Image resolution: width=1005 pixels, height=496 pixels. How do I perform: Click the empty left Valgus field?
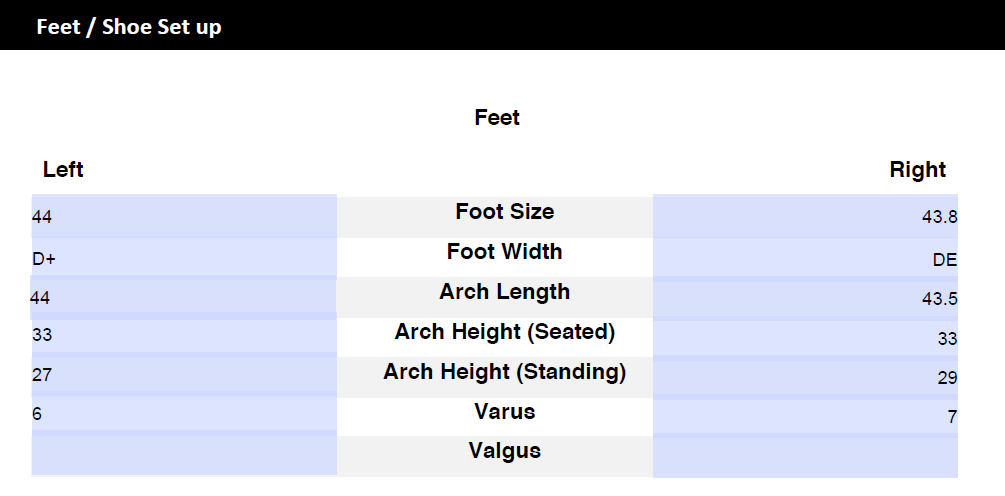[184, 455]
